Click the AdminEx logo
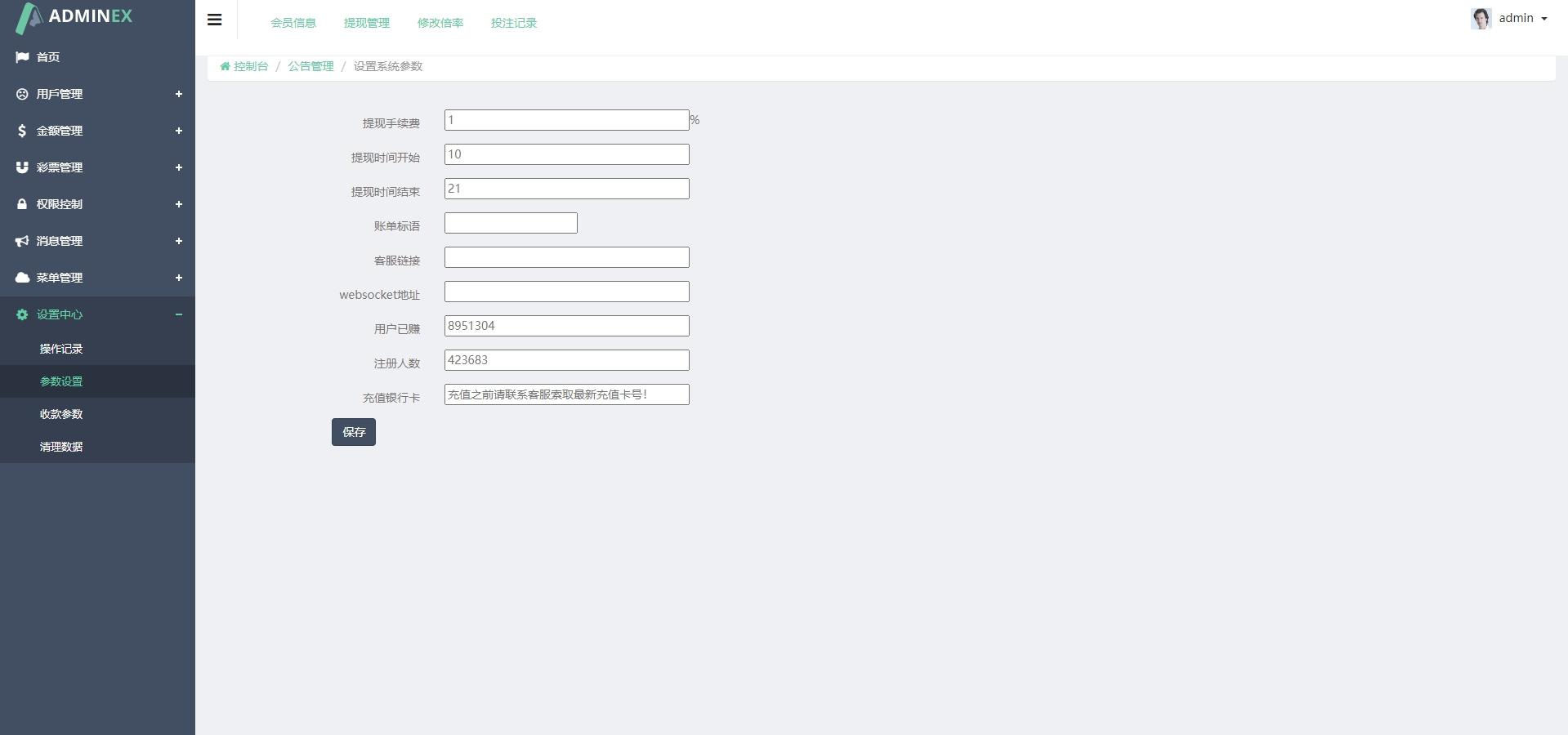 74,17
